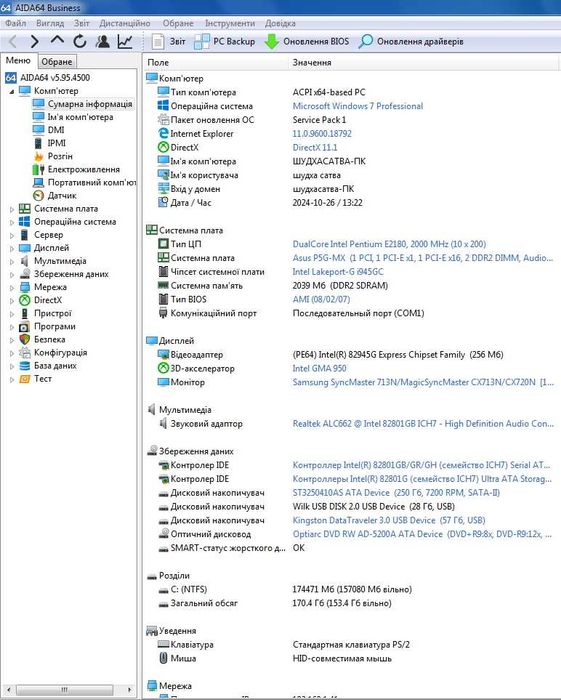Image resolution: width=561 pixels, height=700 pixels.
Task: Open the Intel GMA 950 link
Action: pos(319,368)
